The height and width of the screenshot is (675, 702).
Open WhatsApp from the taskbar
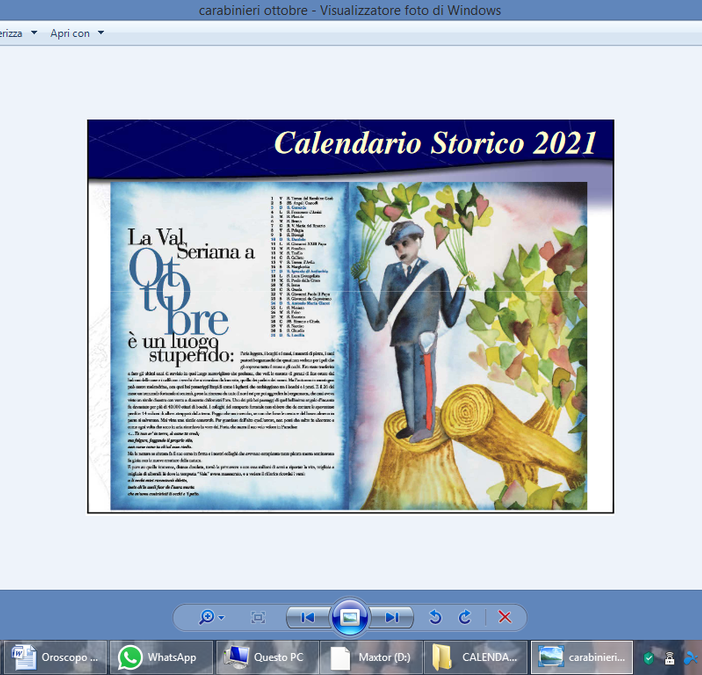point(157,657)
